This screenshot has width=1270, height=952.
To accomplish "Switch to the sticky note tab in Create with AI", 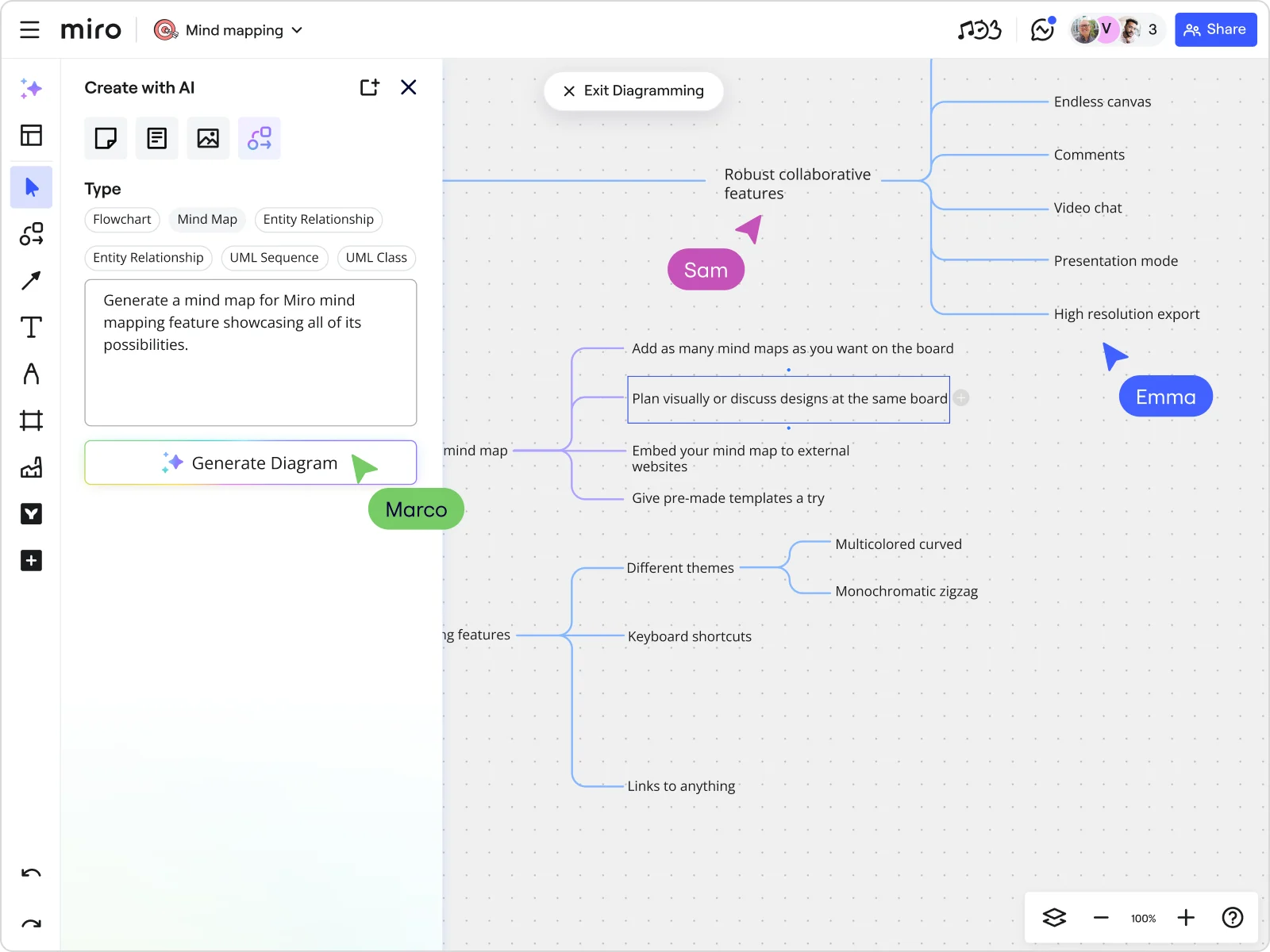I will (x=106, y=138).
